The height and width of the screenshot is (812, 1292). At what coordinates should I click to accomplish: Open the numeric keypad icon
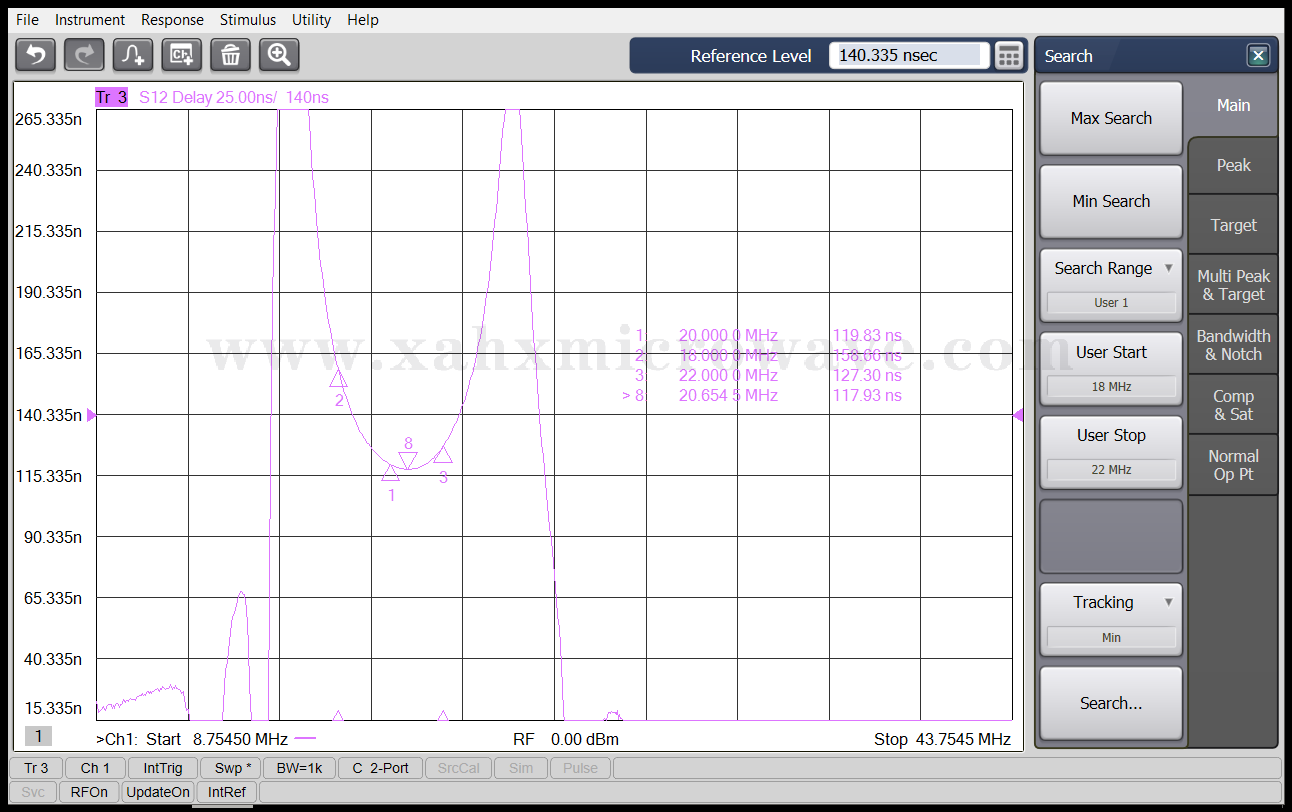1009,55
